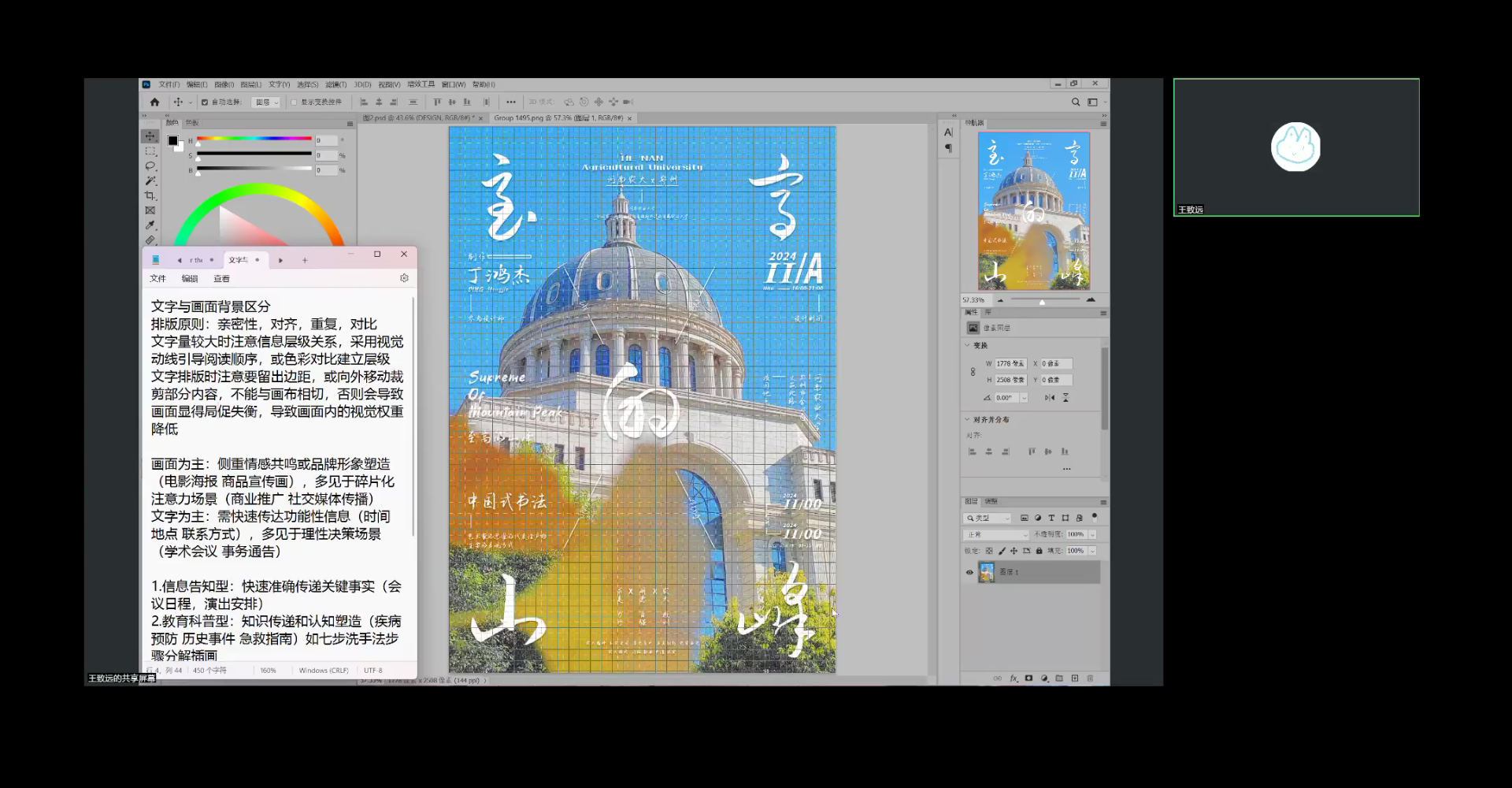Open the 文件(F) menu in Photoshop
The image size is (1512, 788).
[169, 84]
